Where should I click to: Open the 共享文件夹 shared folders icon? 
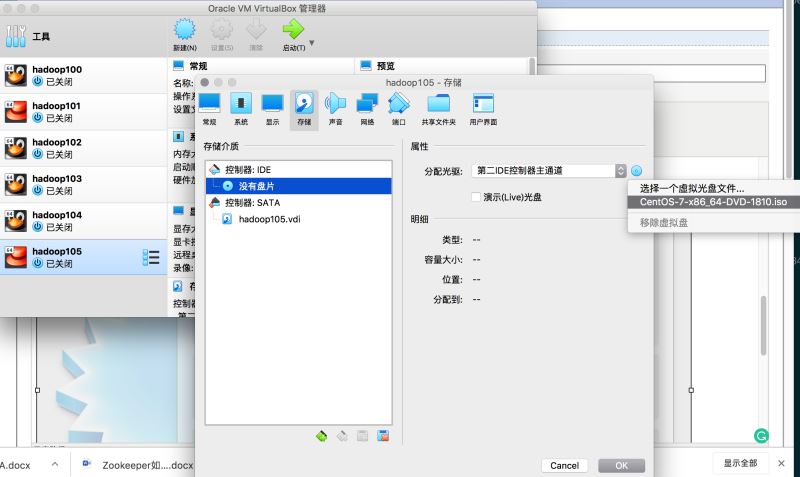(438, 105)
